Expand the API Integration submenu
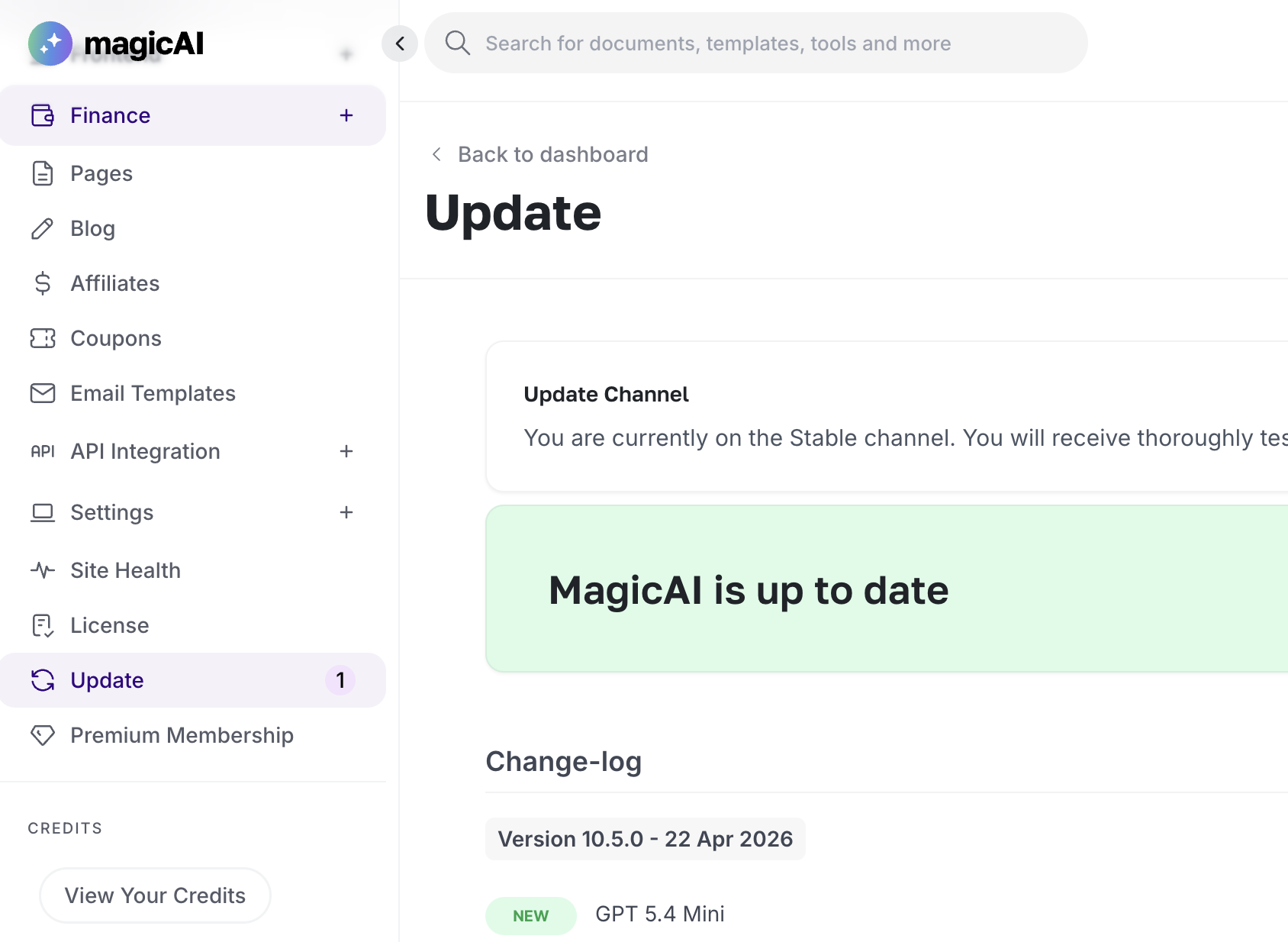1288x942 pixels. coord(346,451)
